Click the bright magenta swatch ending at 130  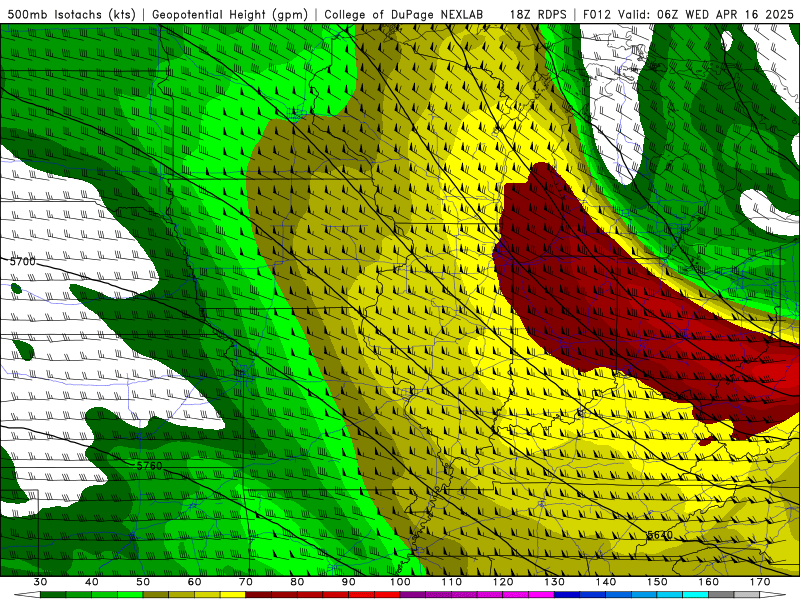[541, 595]
